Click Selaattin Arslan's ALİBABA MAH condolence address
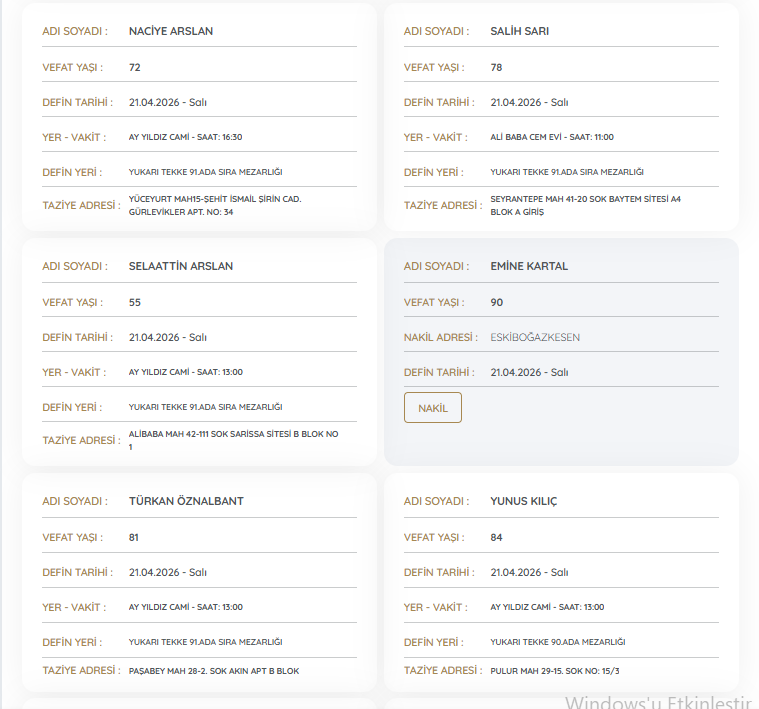The width and height of the screenshot is (759, 709). 233,440
